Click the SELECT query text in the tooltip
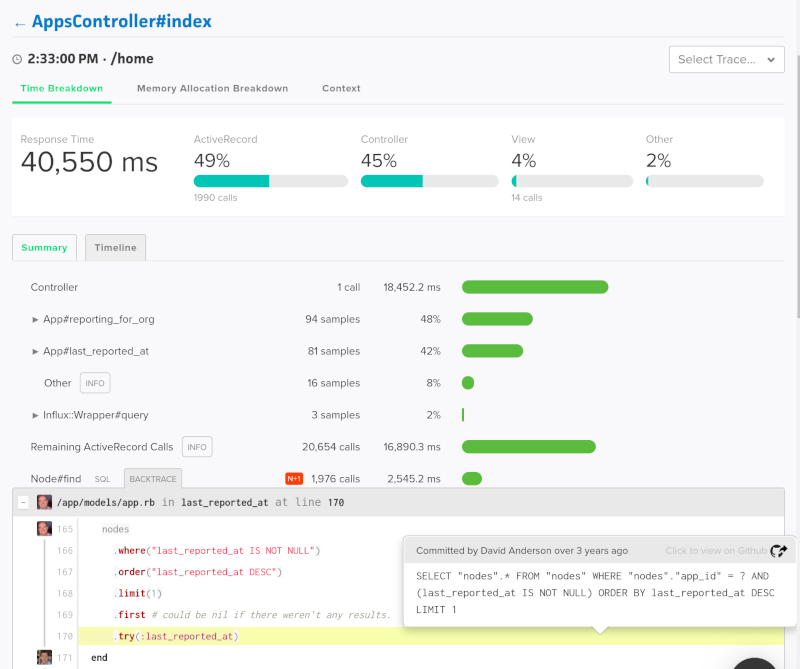The image size is (800, 669). [x=595, y=593]
